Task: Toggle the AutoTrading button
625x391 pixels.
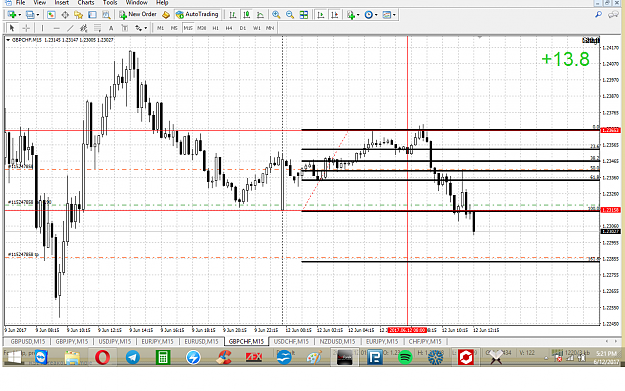Action: tap(197, 15)
